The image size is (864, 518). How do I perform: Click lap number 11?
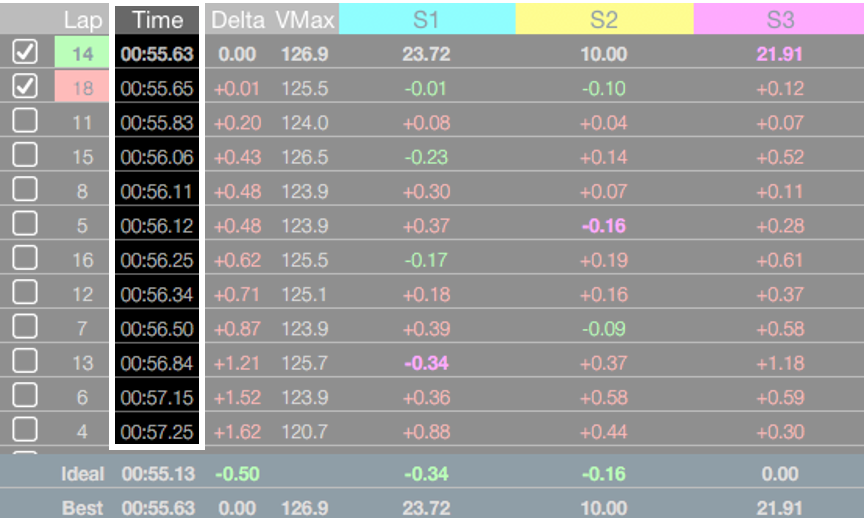[x=82, y=122]
